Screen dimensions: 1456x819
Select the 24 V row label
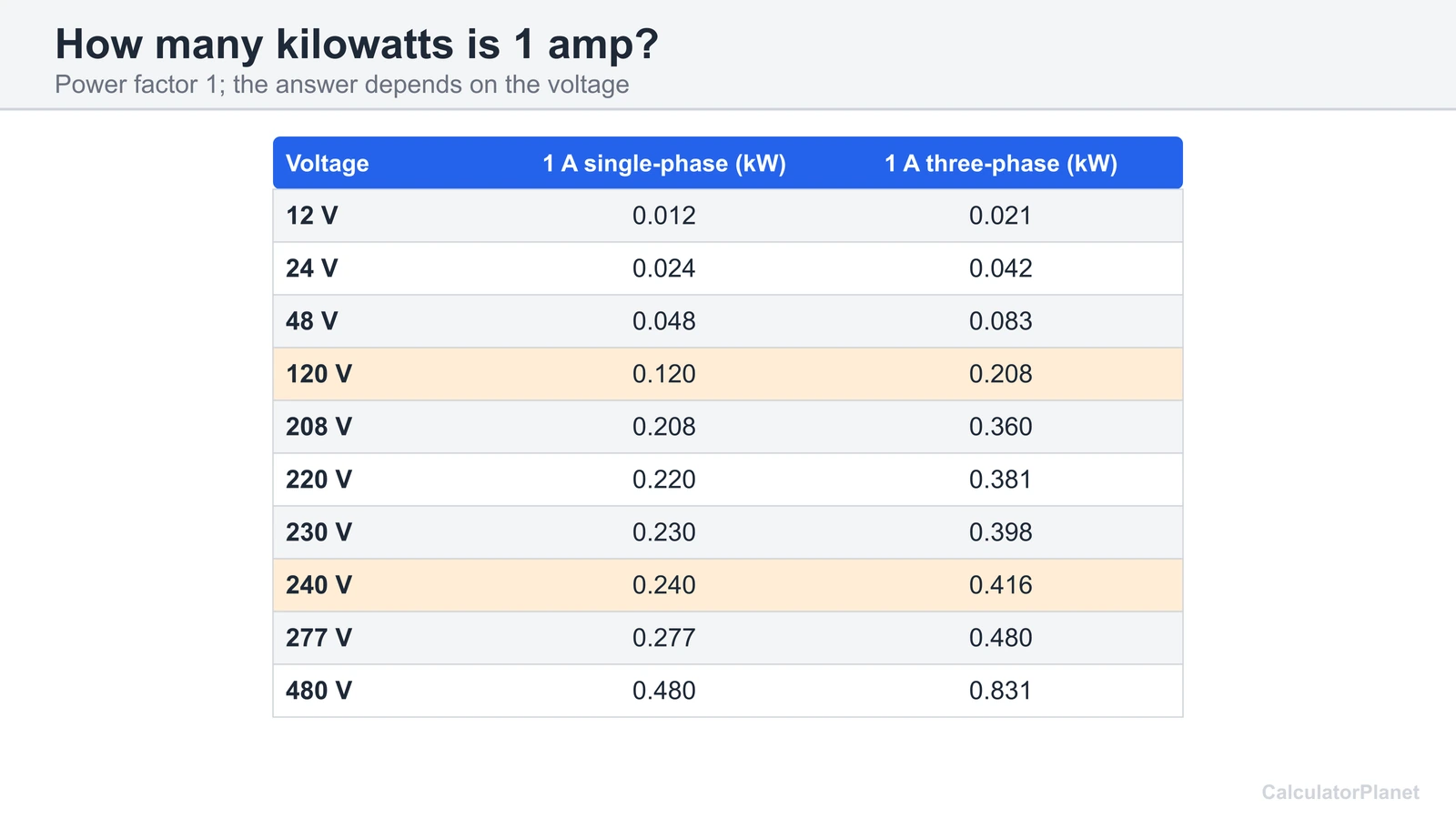311,268
